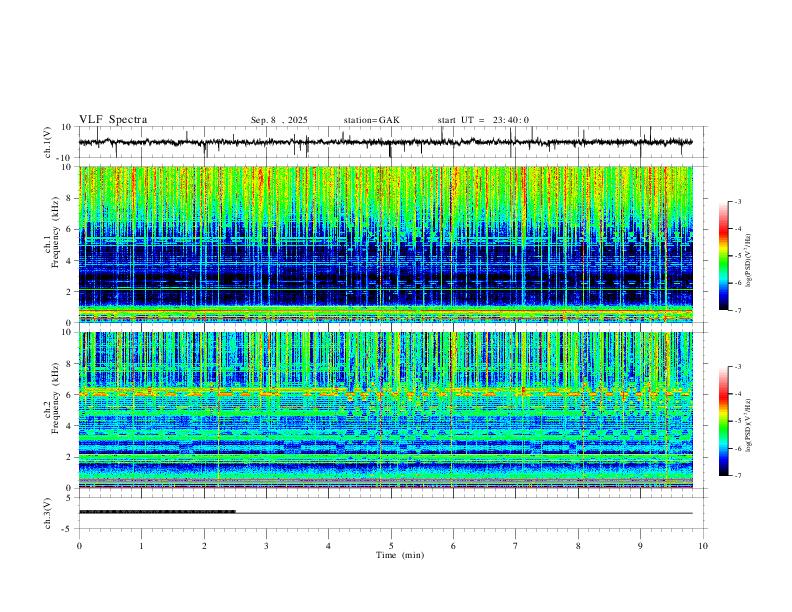Click the "1" tick on the time axis
792x612 pixels.
coord(141,546)
